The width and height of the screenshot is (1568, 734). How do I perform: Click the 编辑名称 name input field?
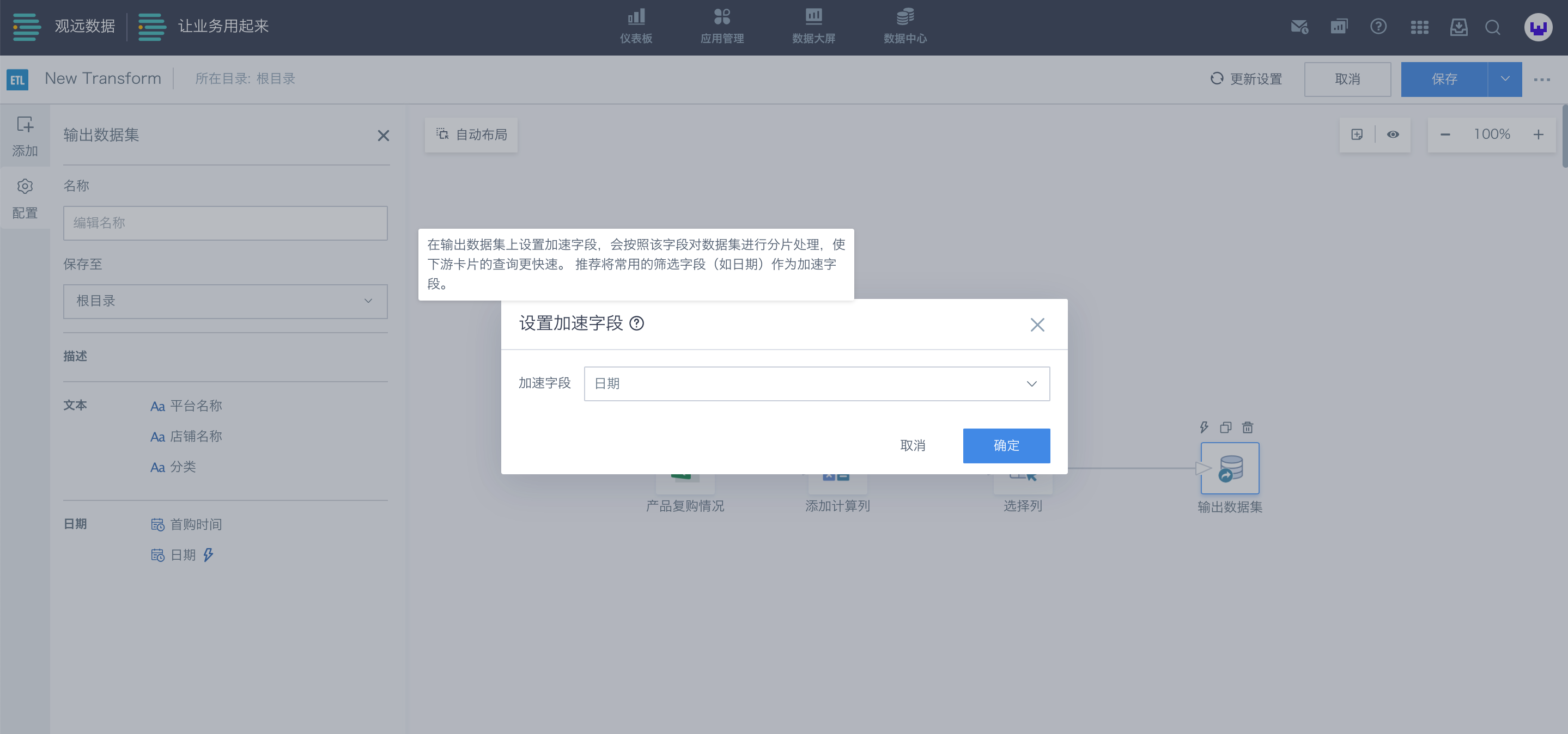[225, 223]
